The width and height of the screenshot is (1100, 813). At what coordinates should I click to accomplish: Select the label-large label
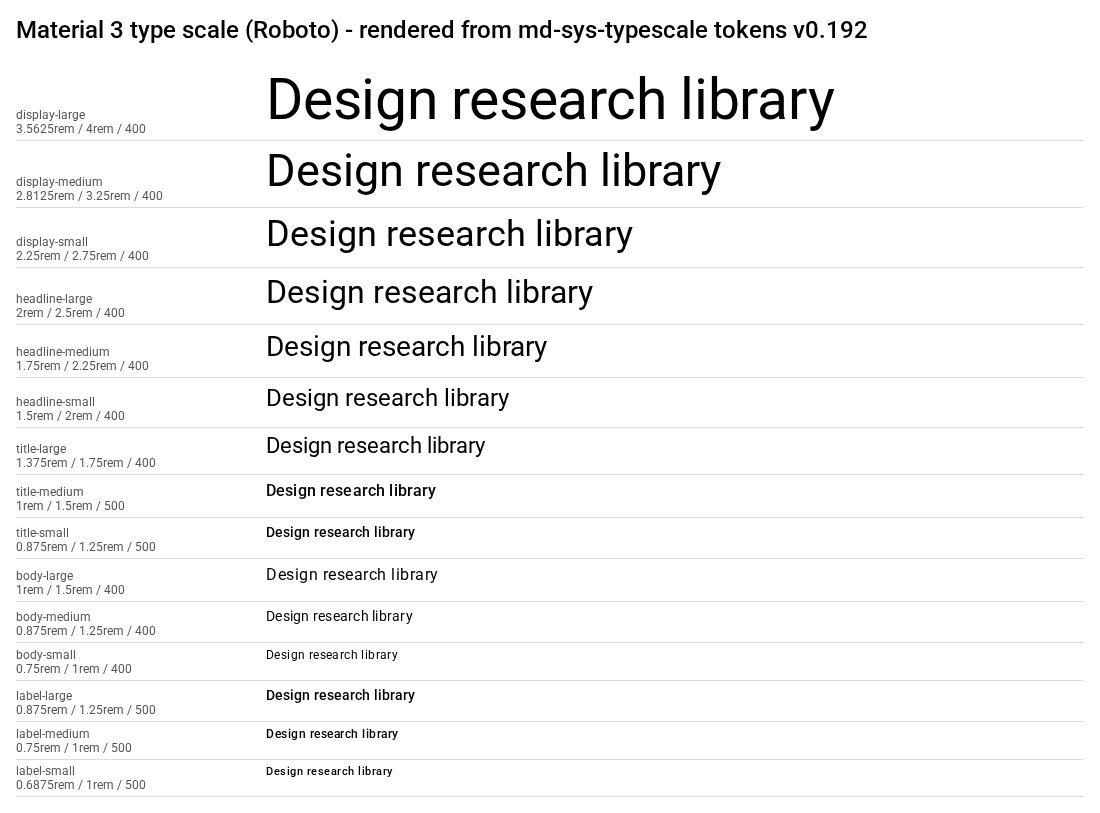(43, 695)
